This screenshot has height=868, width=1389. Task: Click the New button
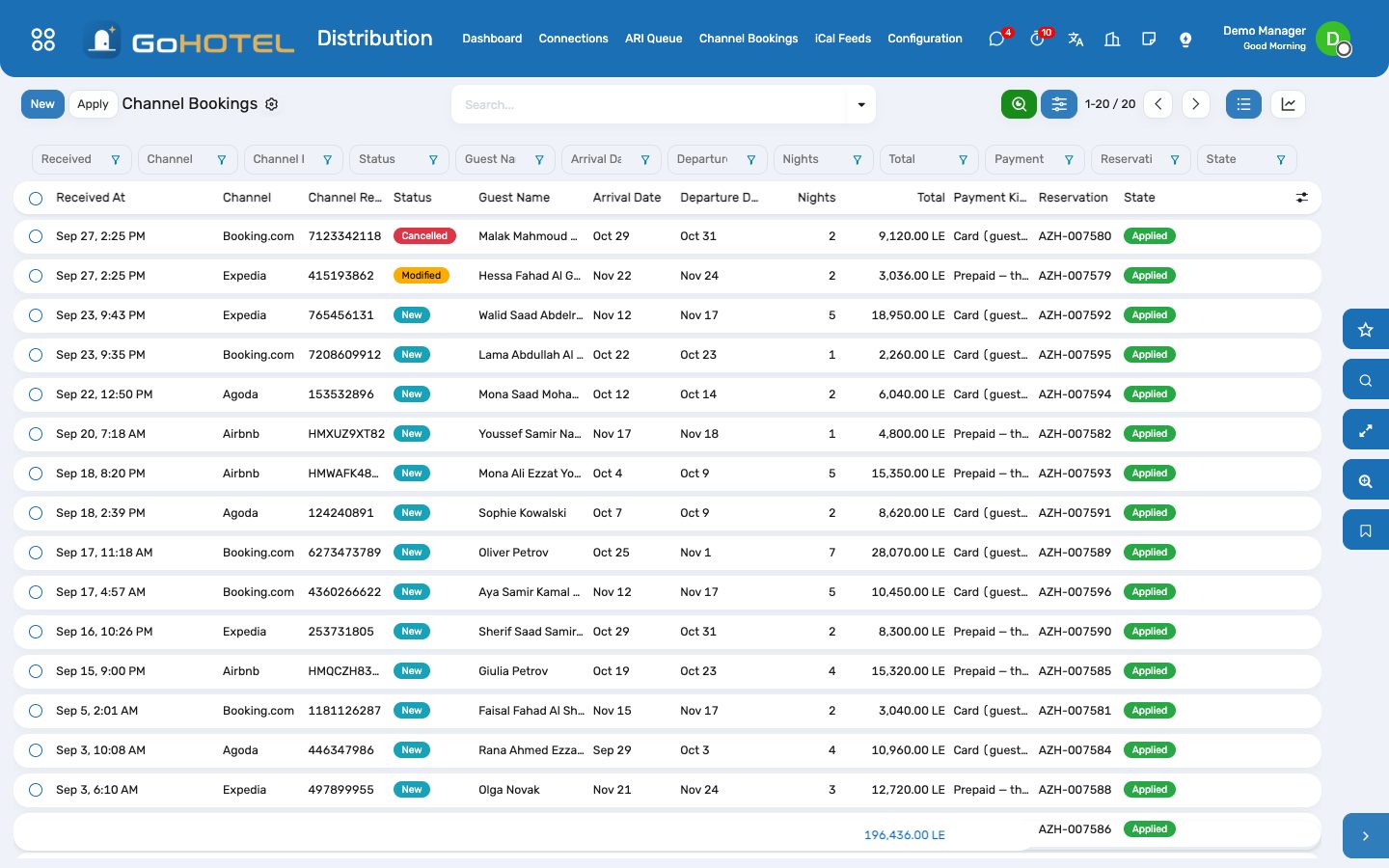[42, 104]
